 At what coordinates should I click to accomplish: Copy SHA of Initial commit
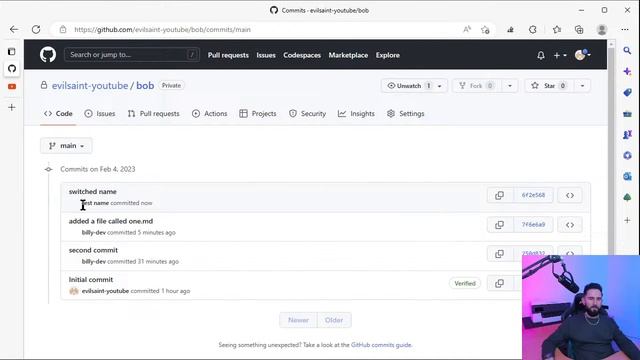point(499,284)
